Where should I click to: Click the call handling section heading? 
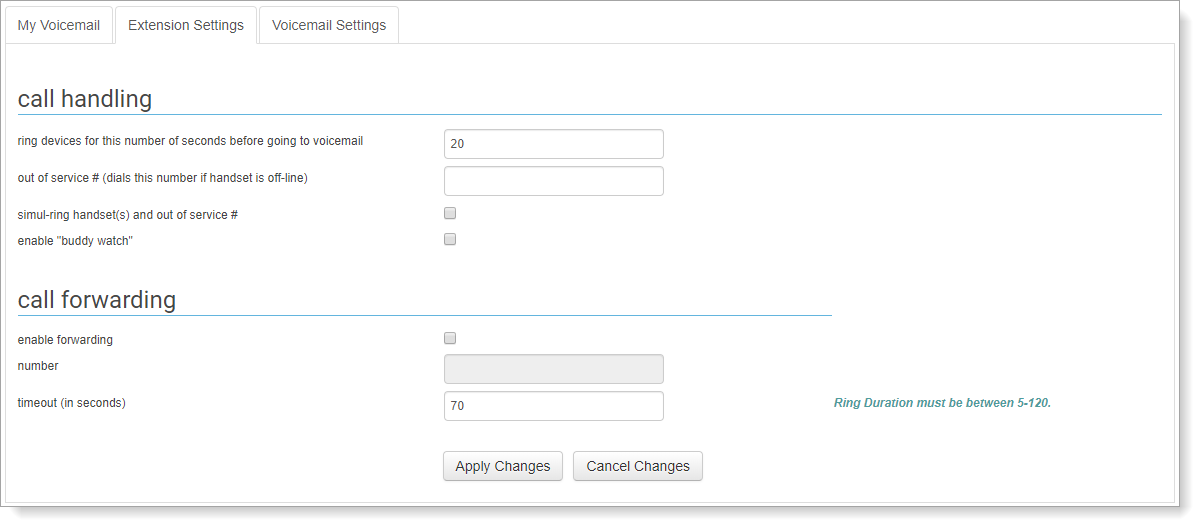click(85, 99)
